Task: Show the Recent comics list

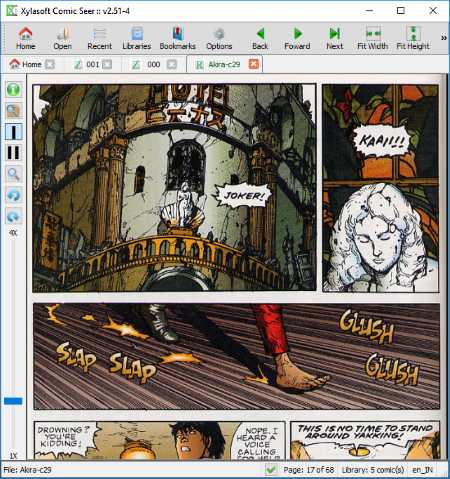Action: coord(99,38)
